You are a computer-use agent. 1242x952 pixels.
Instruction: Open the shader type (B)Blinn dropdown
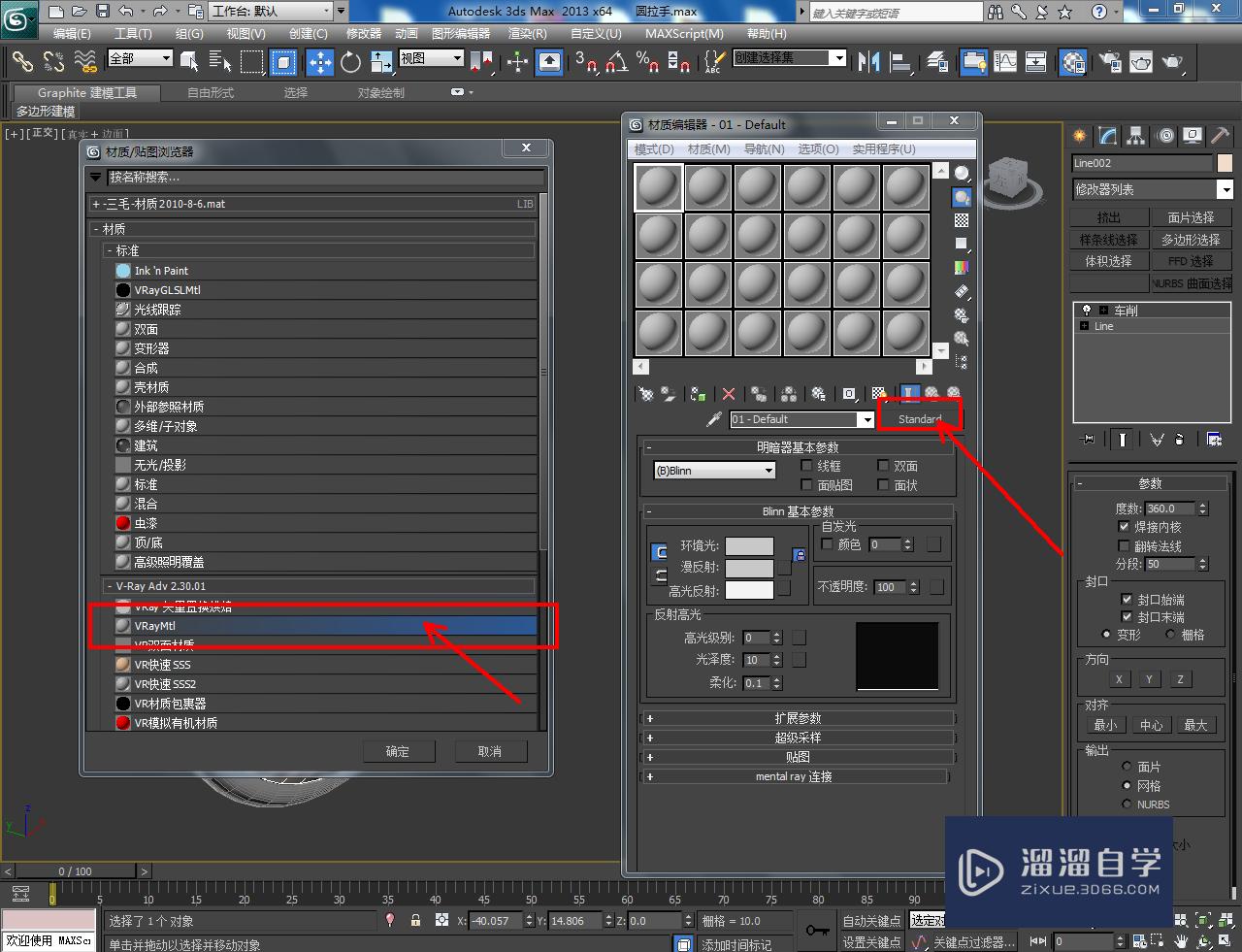714,471
